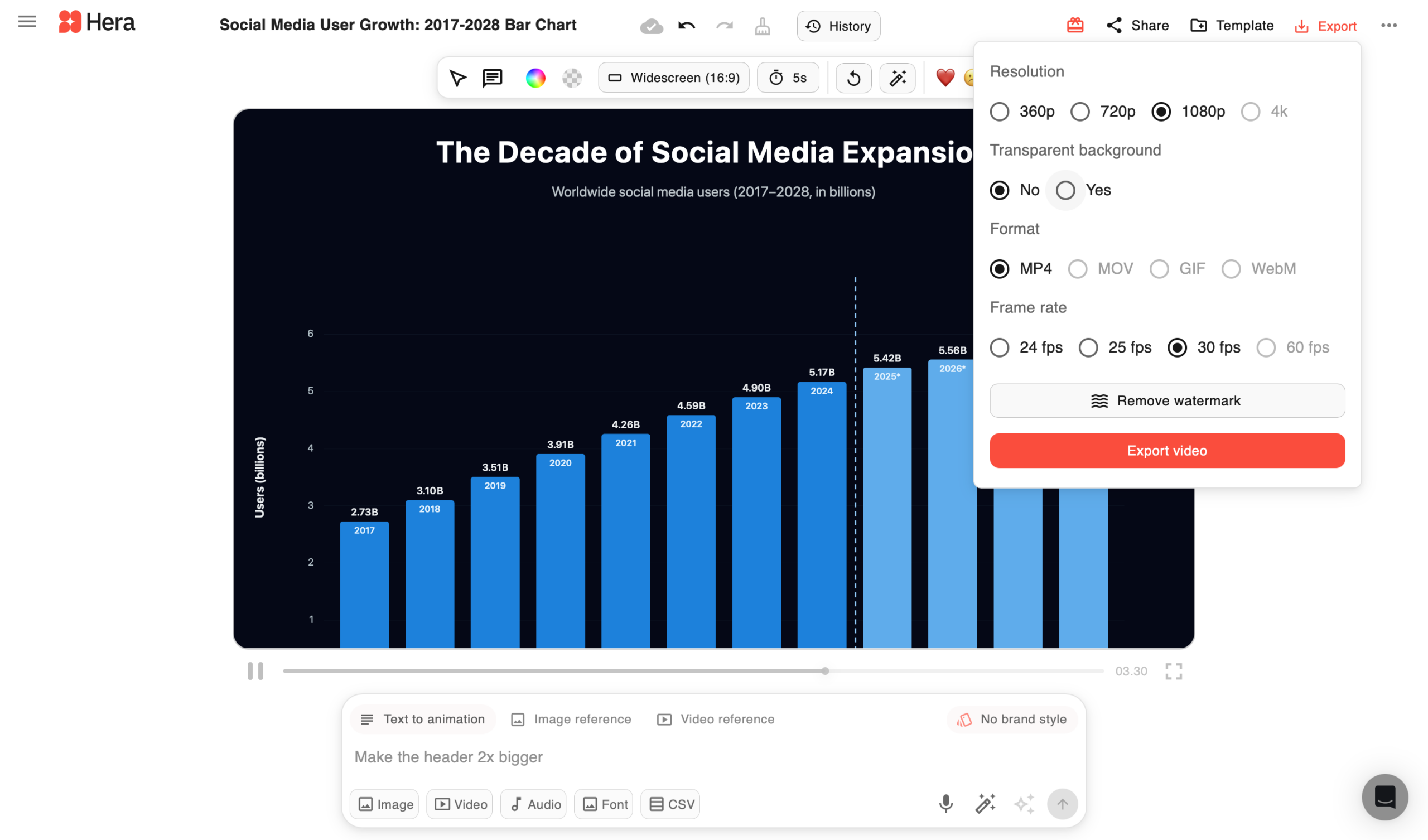Activate microphone voice input

point(945,804)
